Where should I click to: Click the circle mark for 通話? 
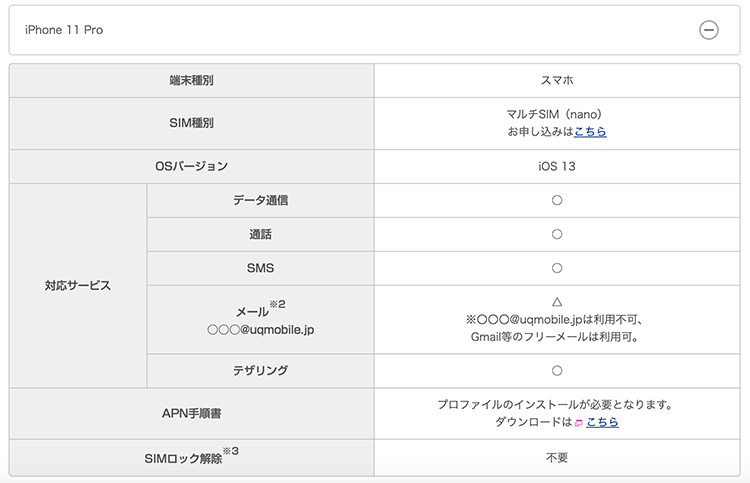[557, 234]
